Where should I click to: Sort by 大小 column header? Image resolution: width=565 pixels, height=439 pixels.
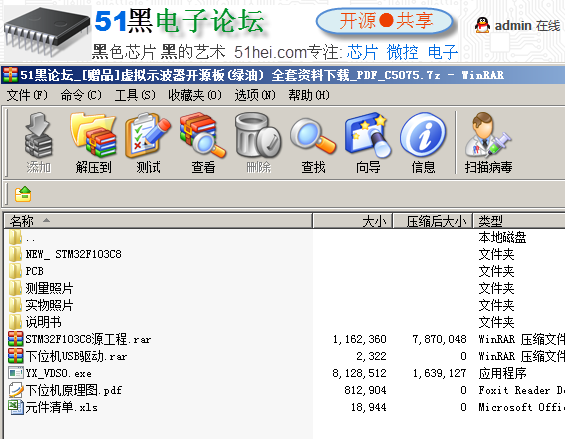(x=353, y=221)
